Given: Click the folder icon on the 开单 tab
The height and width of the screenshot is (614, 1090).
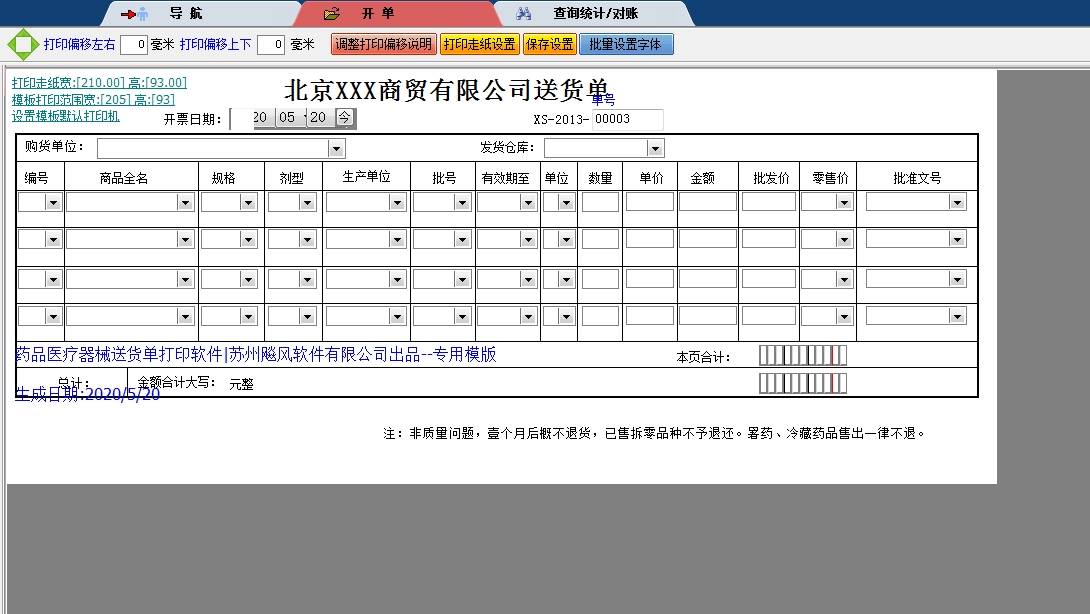Looking at the screenshot, I should (329, 14).
